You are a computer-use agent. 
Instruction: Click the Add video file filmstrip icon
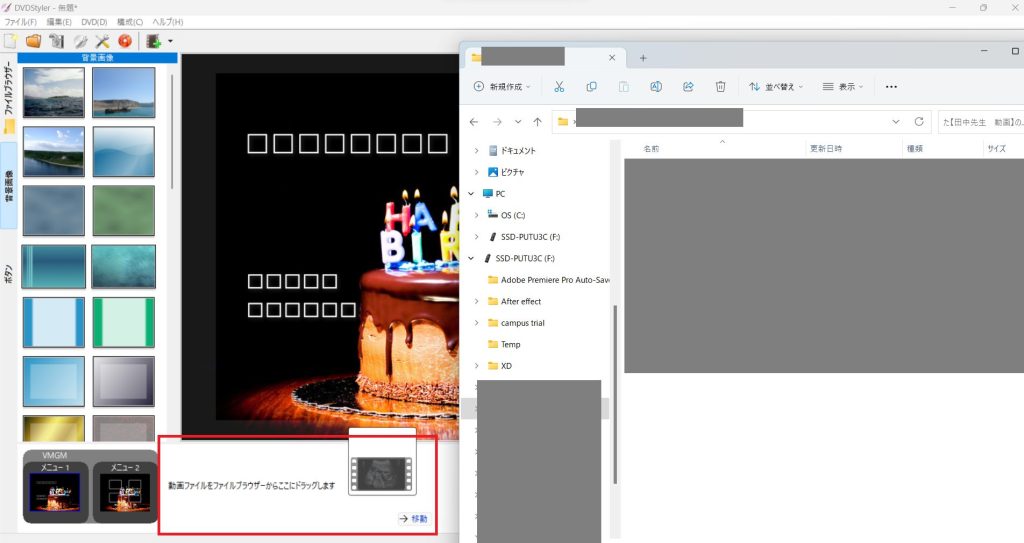(153, 41)
